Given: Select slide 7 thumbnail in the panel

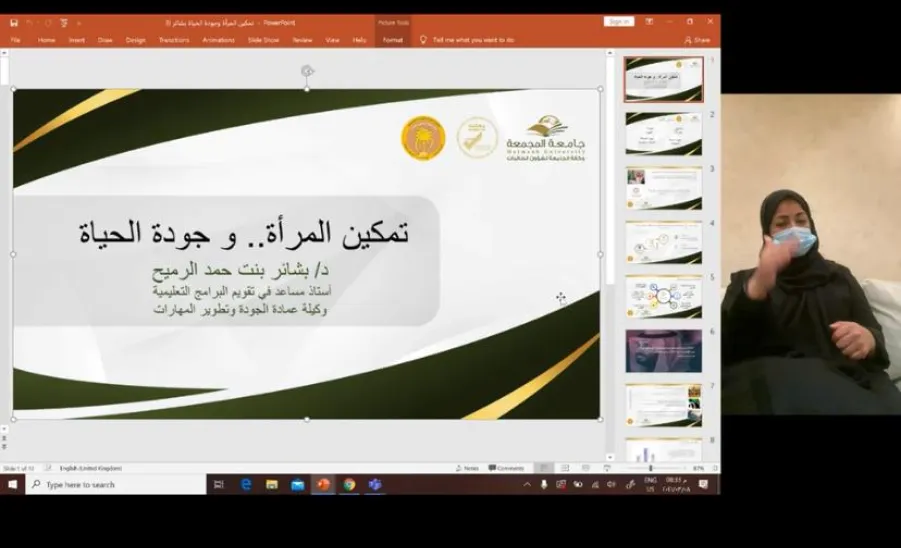Looking at the screenshot, I should coord(664,405).
